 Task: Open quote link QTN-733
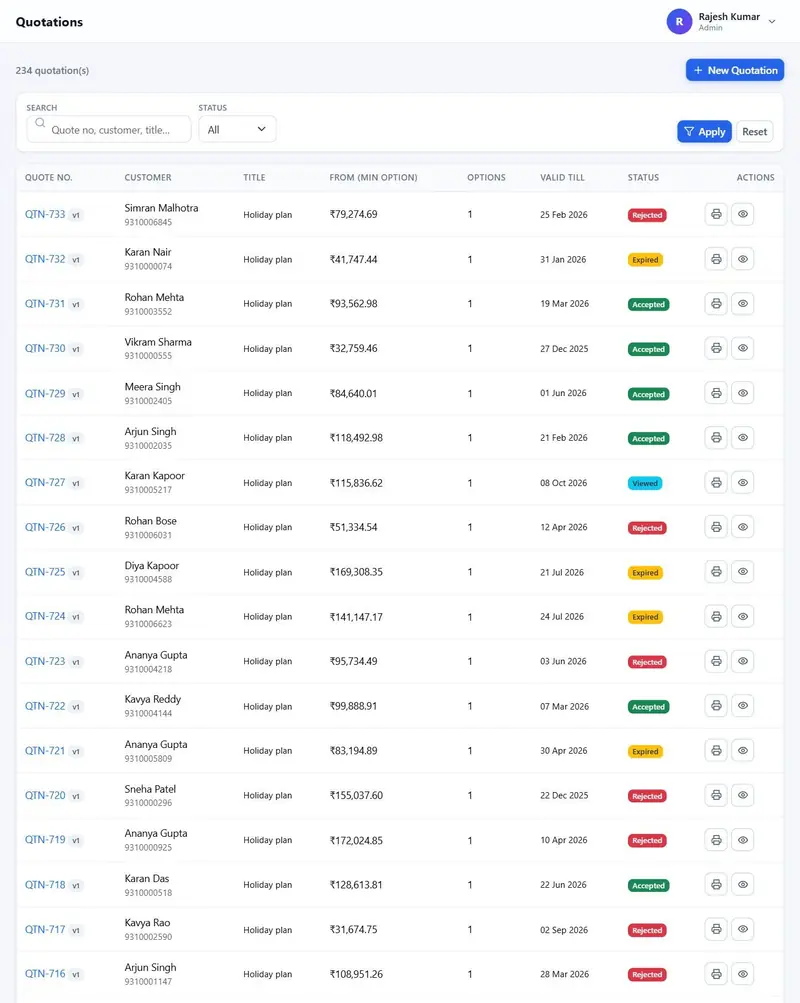pos(45,214)
